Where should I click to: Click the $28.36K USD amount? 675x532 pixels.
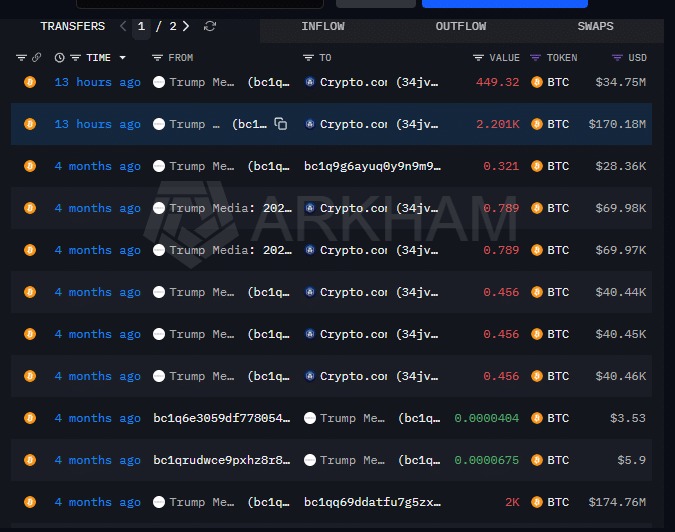pos(620,166)
